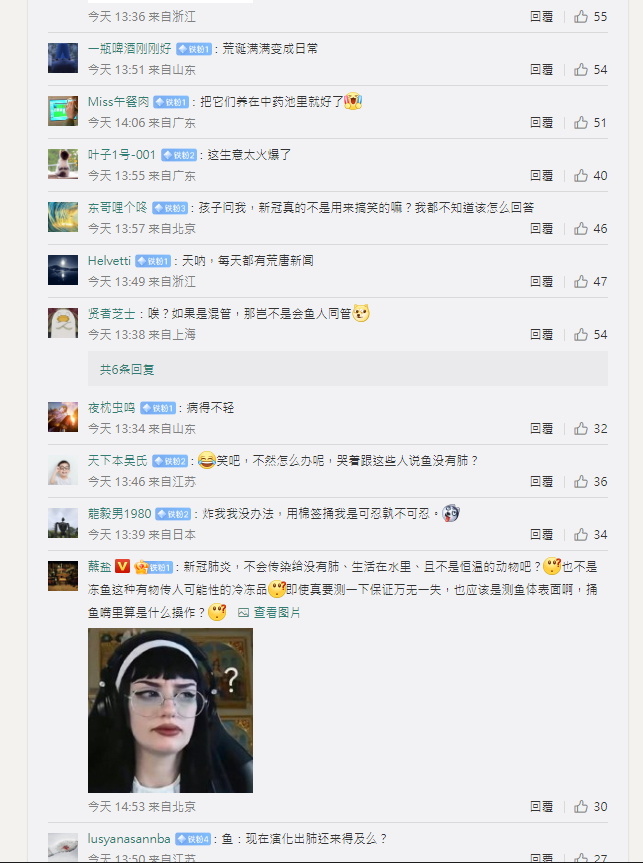Reply to Miss午餐肉's comment
This screenshot has width=643, height=863.
tap(541, 122)
